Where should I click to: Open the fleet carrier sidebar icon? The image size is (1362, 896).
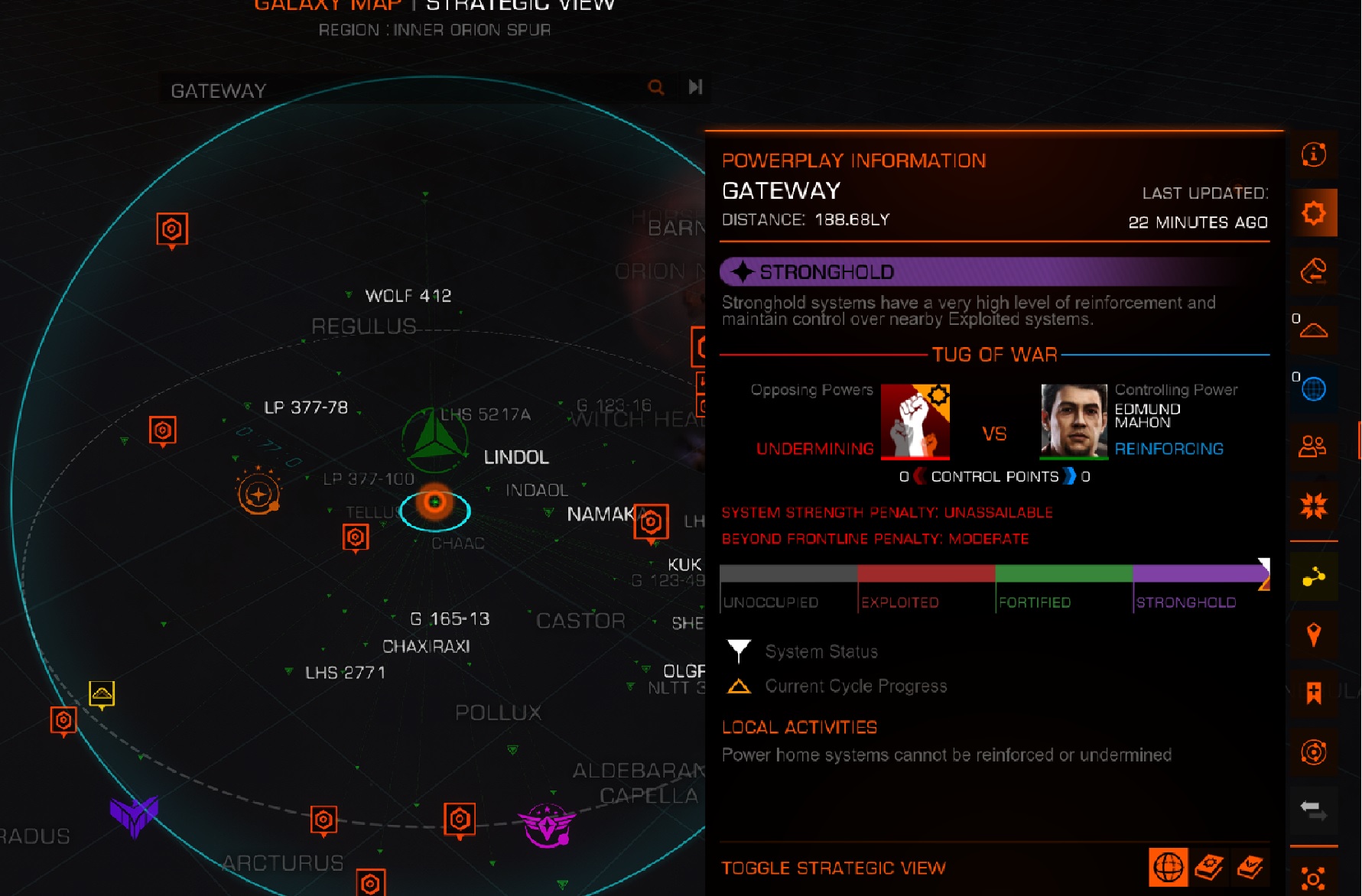click(1314, 330)
